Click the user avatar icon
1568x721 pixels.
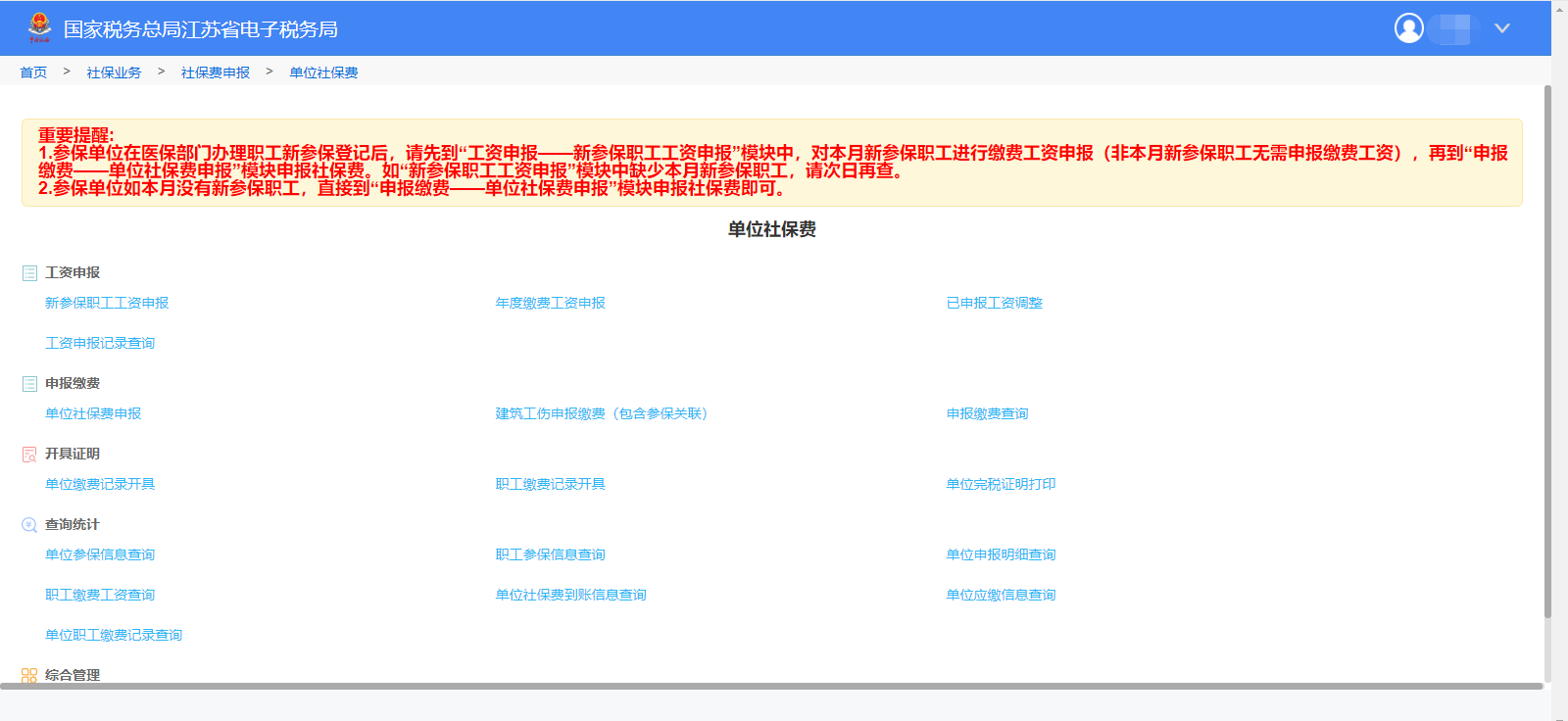[1408, 28]
